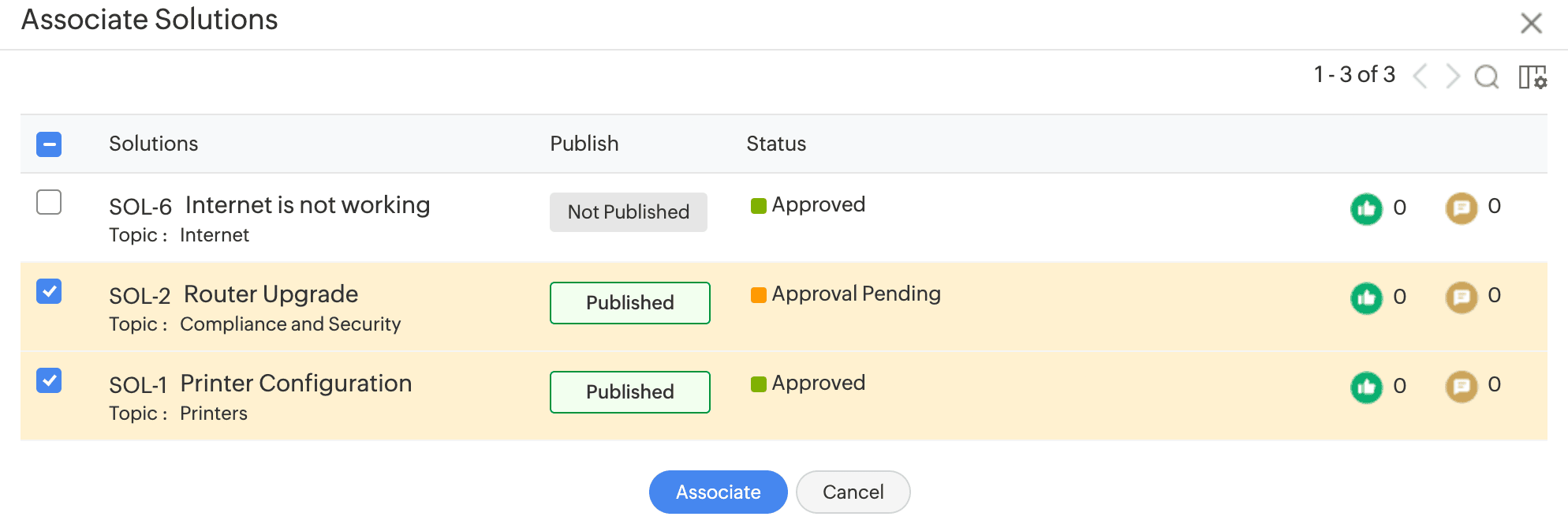The width and height of the screenshot is (1568, 524).
Task: Open the column chooser settings icon
Action: 1533,77
